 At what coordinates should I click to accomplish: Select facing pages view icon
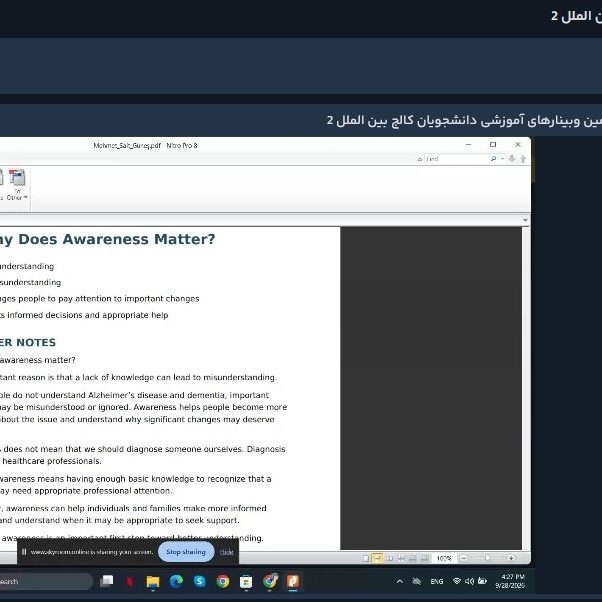pyautogui.click(x=389, y=558)
